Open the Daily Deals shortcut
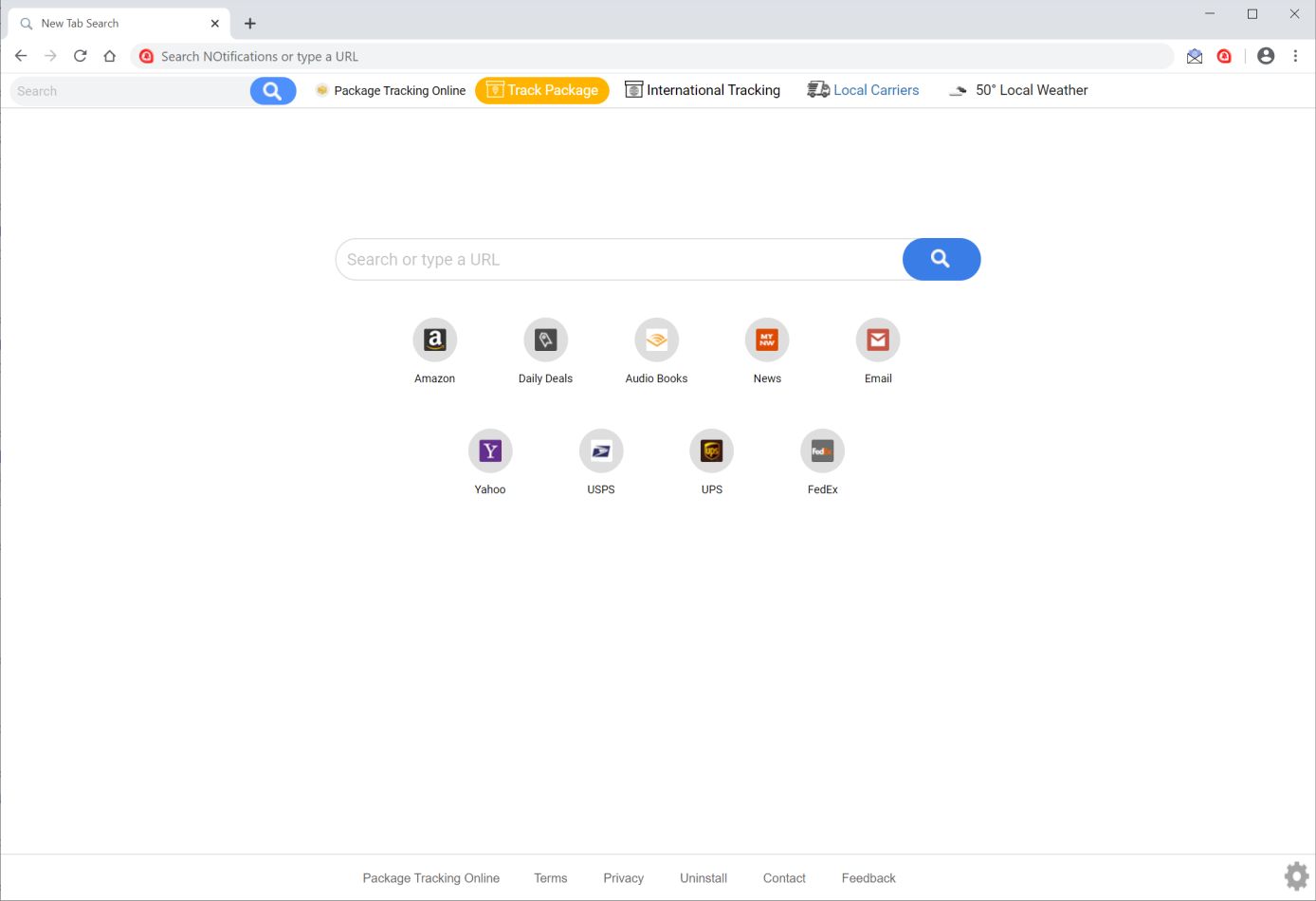1316x901 pixels. [545, 340]
